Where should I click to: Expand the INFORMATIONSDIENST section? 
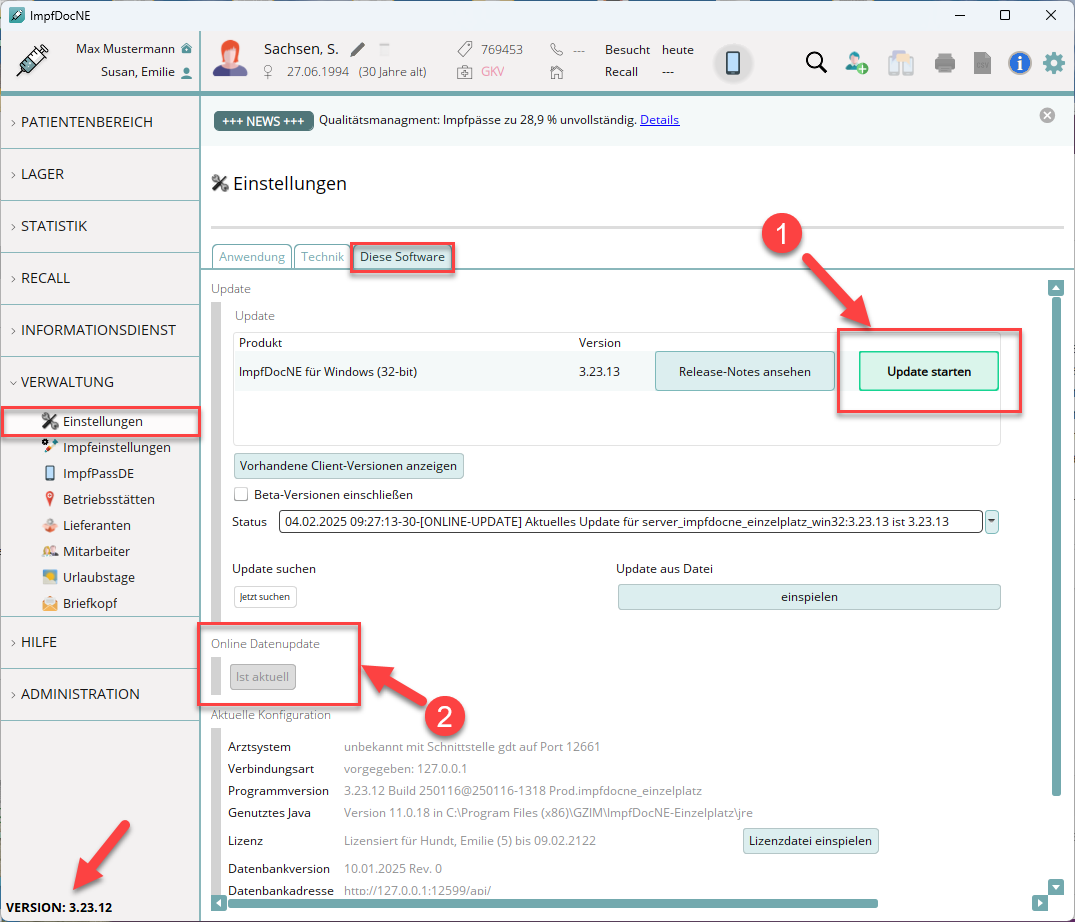click(x=100, y=330)
